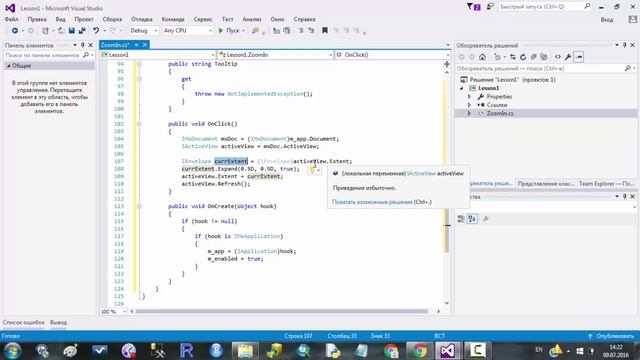Click the Save icon in the toolbar
This screenshot has height=360, width=640.
click(71, 31)
